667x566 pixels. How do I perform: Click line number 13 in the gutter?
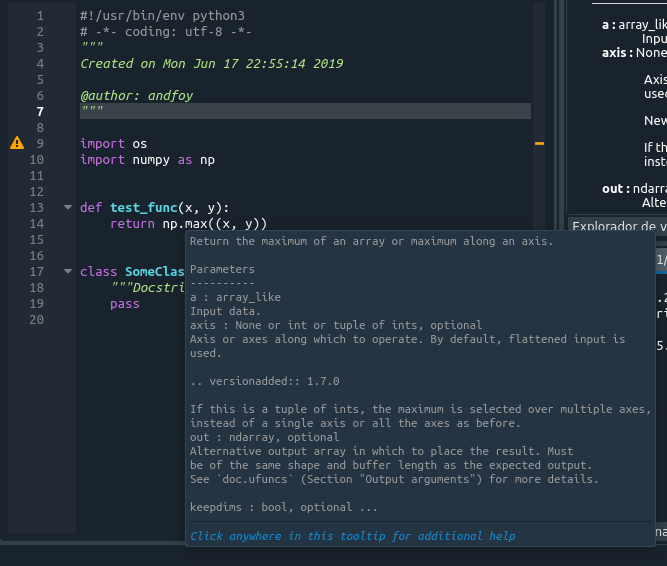37,208
